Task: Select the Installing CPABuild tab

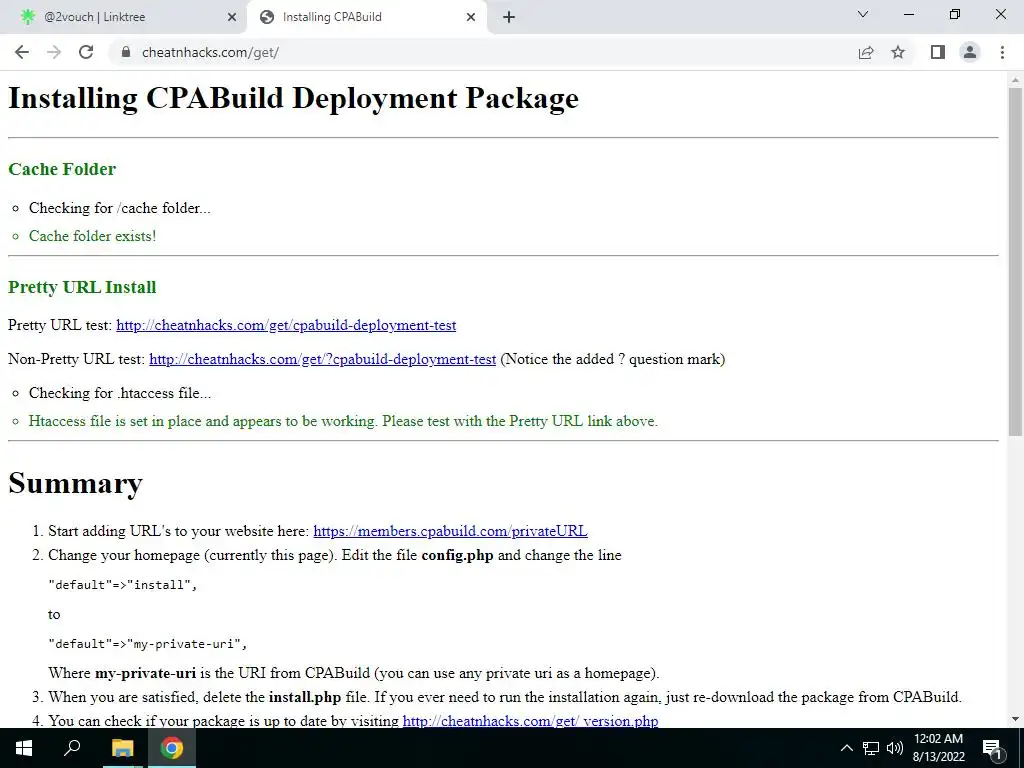Action: point(366,17)
